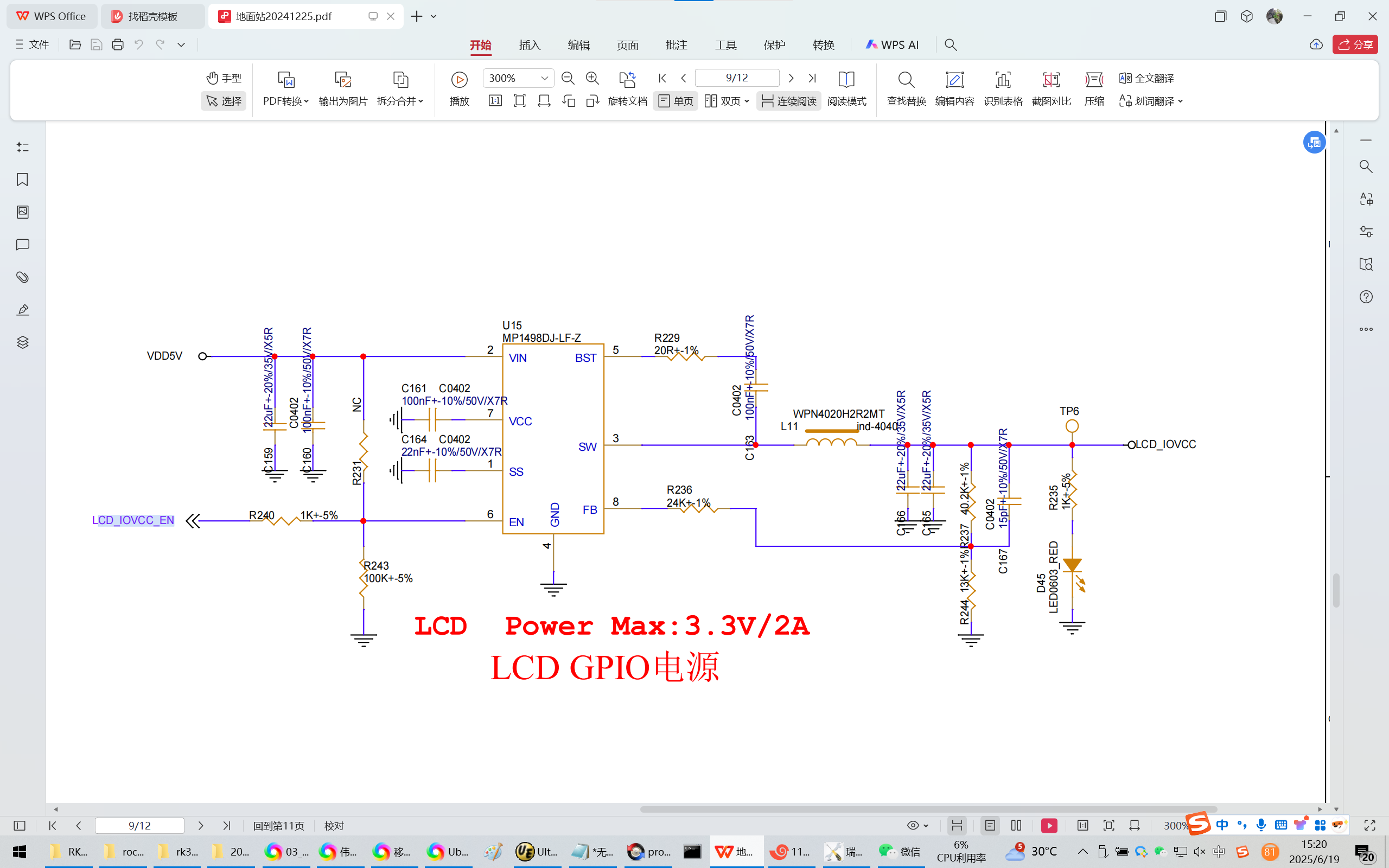
Task: Switch to 开始 ribbon tab
Action: click(x=480, y=45)
